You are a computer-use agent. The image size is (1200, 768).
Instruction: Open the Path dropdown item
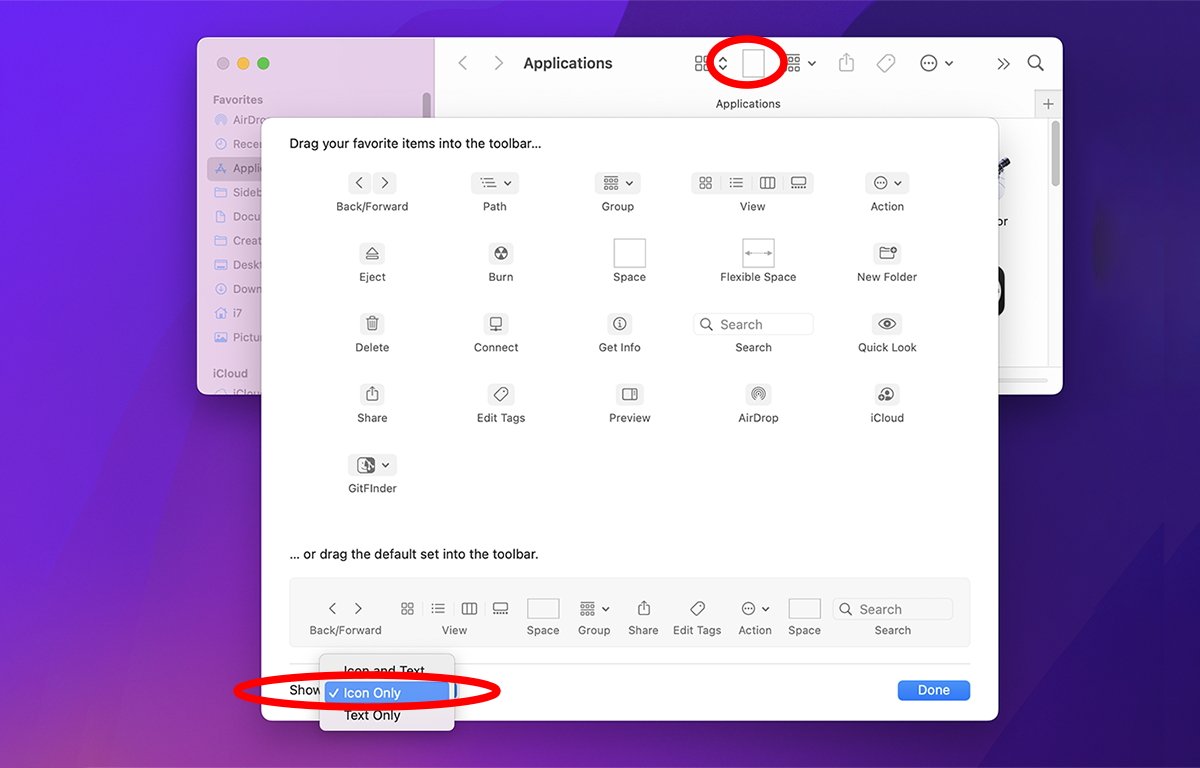pos(494,183)
